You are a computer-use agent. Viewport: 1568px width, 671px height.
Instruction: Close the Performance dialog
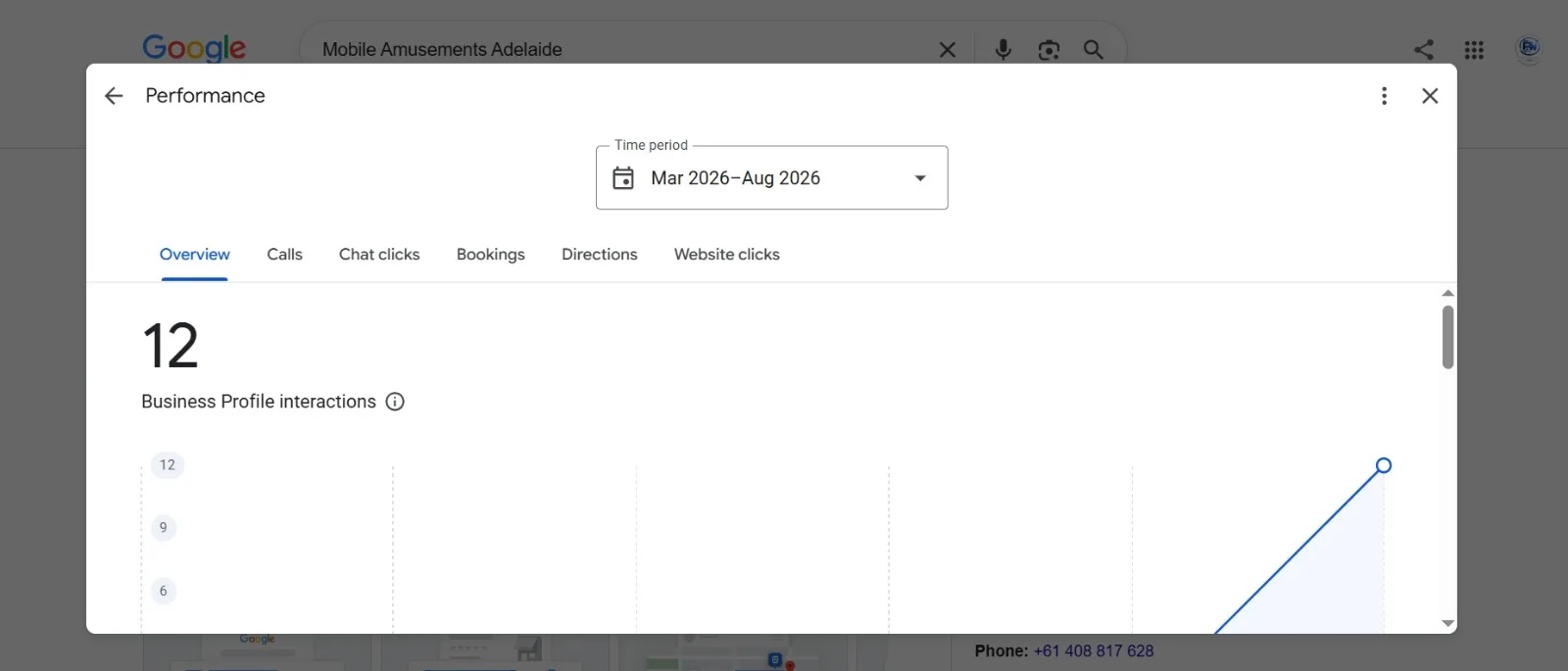point(1430,96)
